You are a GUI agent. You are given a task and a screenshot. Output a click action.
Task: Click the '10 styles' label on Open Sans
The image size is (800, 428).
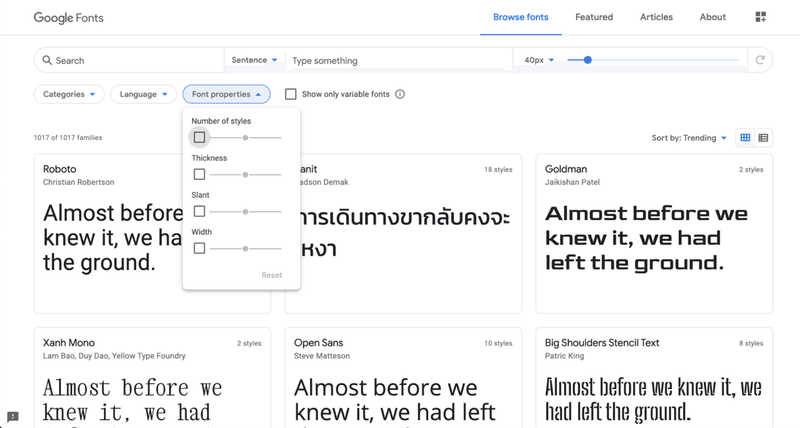(x=498, y=343)
